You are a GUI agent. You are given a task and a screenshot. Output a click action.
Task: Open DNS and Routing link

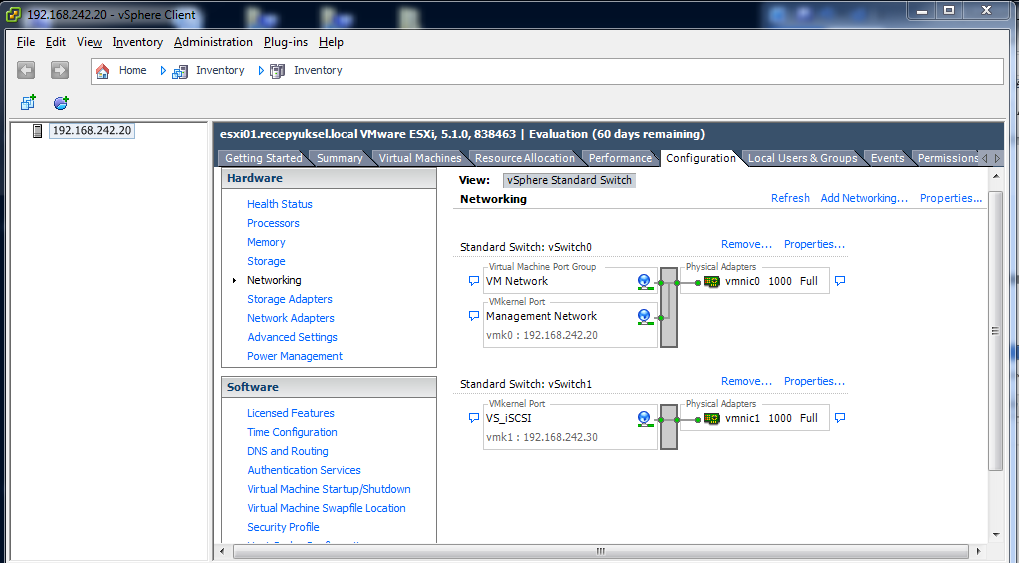pos(288,451)
